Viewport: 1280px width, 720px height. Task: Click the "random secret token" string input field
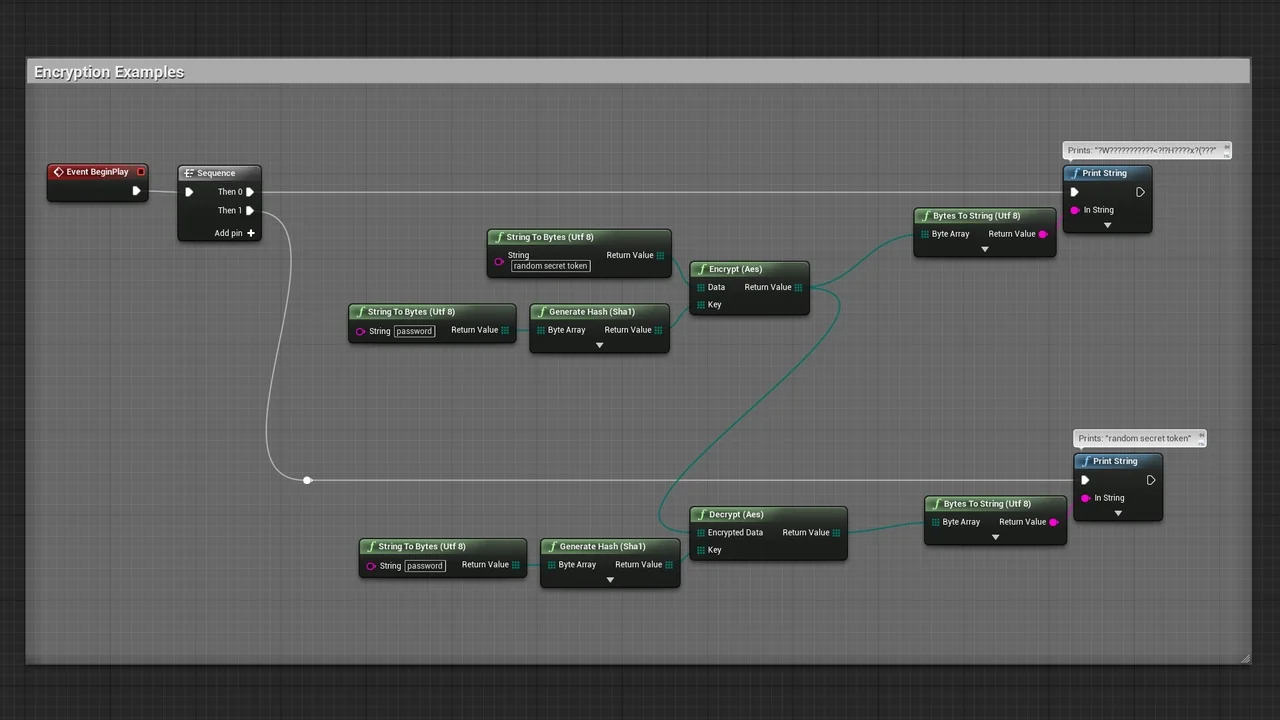(x=550, y=266)
